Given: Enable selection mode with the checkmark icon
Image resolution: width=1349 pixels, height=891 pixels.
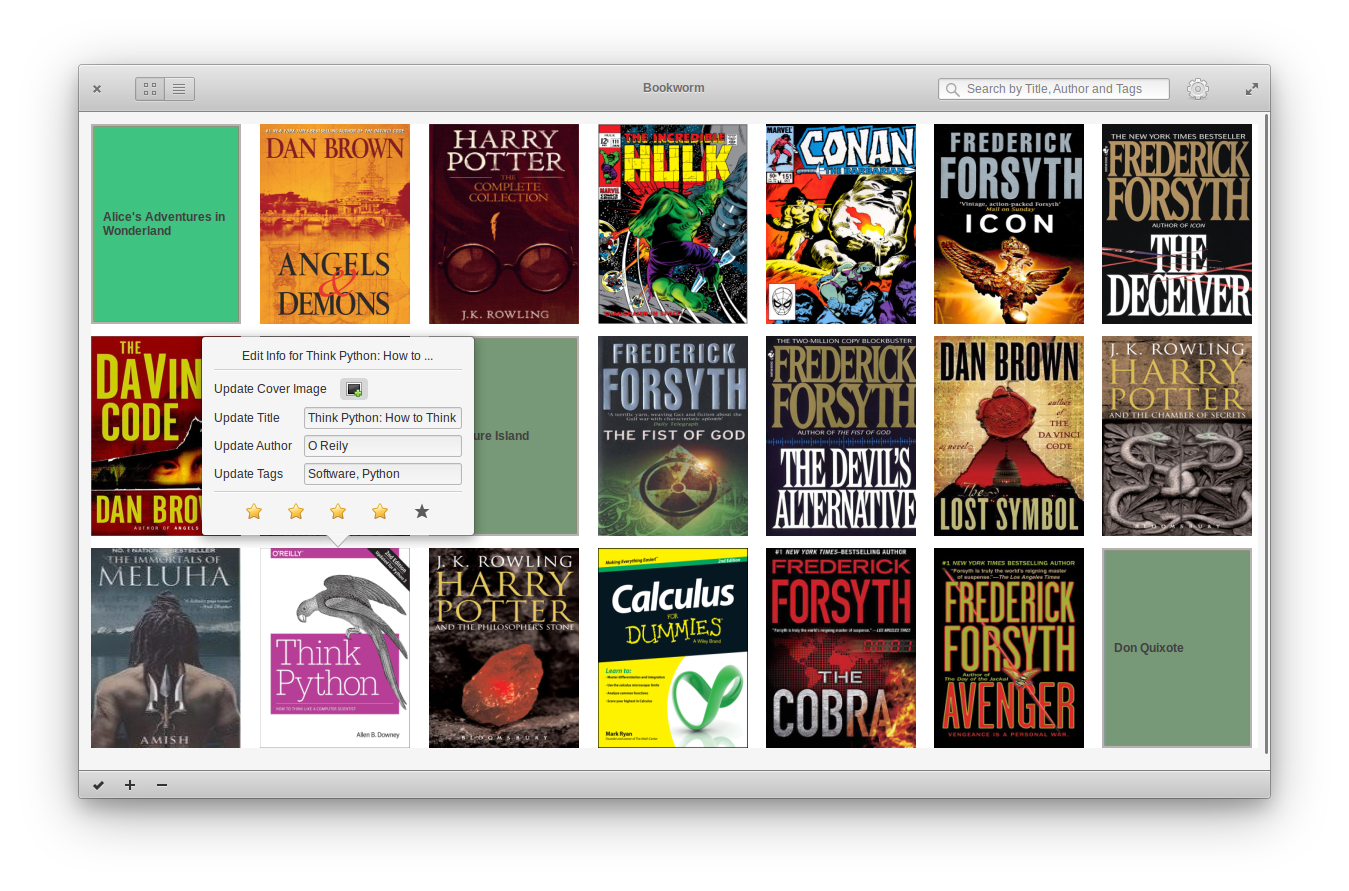Looking at the screenshot, I should tap(98, 785).
